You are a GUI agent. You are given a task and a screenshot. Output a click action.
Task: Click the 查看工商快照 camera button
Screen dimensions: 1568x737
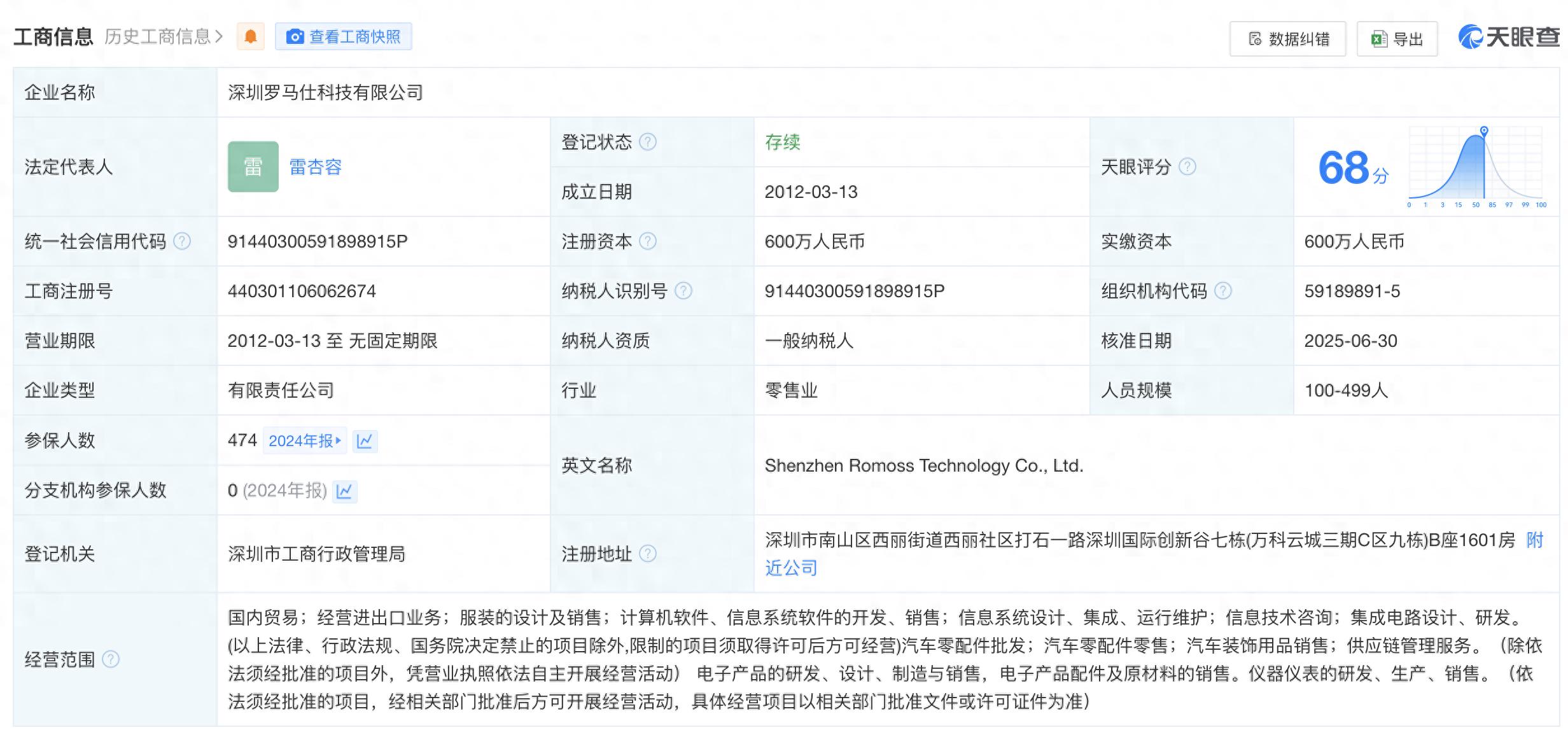[x=344, y=37]
